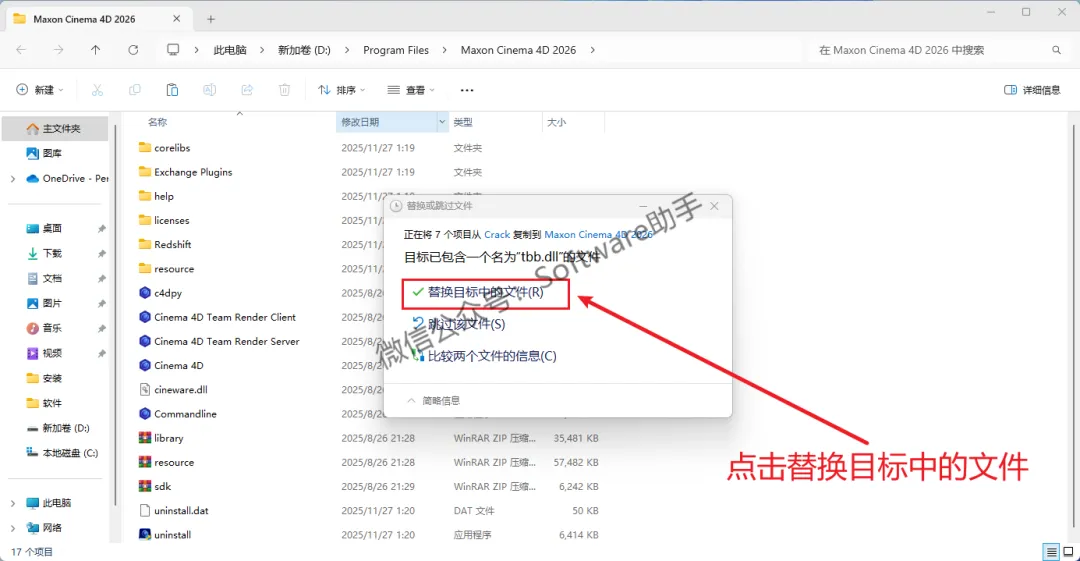
Task: Click the Delete trash icon
Action: (x=284, y=90)
